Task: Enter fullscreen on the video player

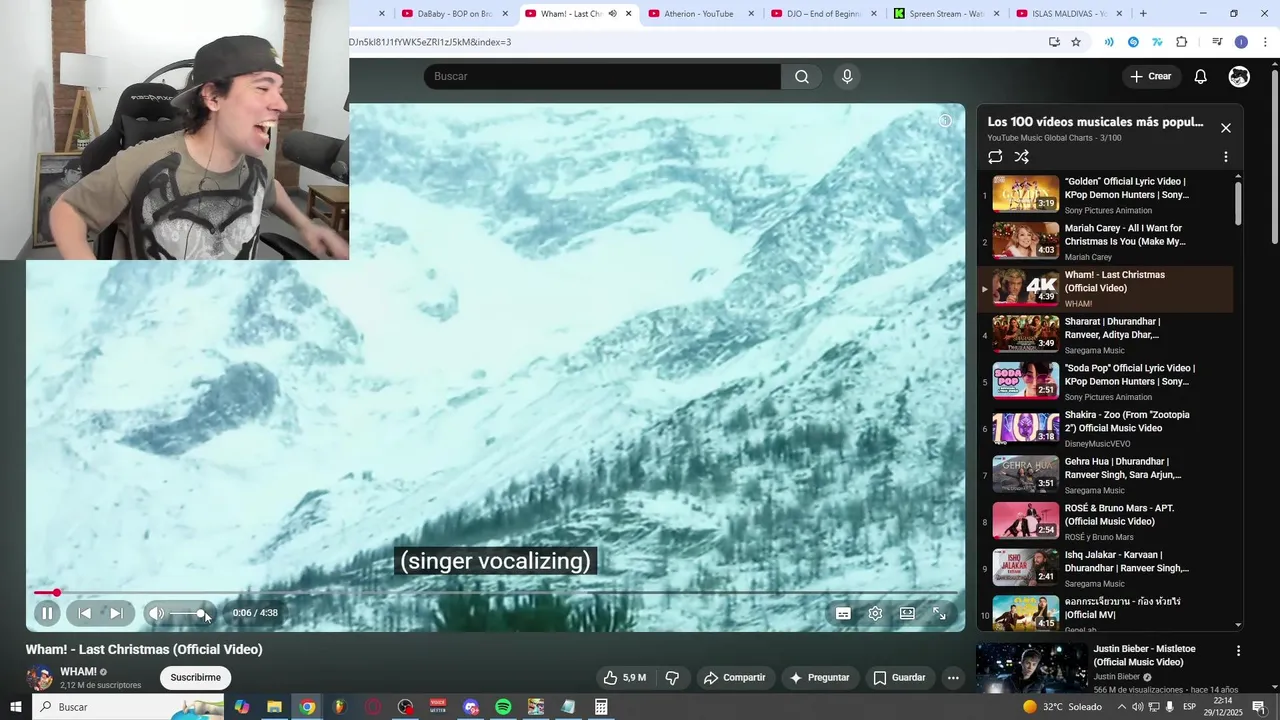Action: point(939,613)
